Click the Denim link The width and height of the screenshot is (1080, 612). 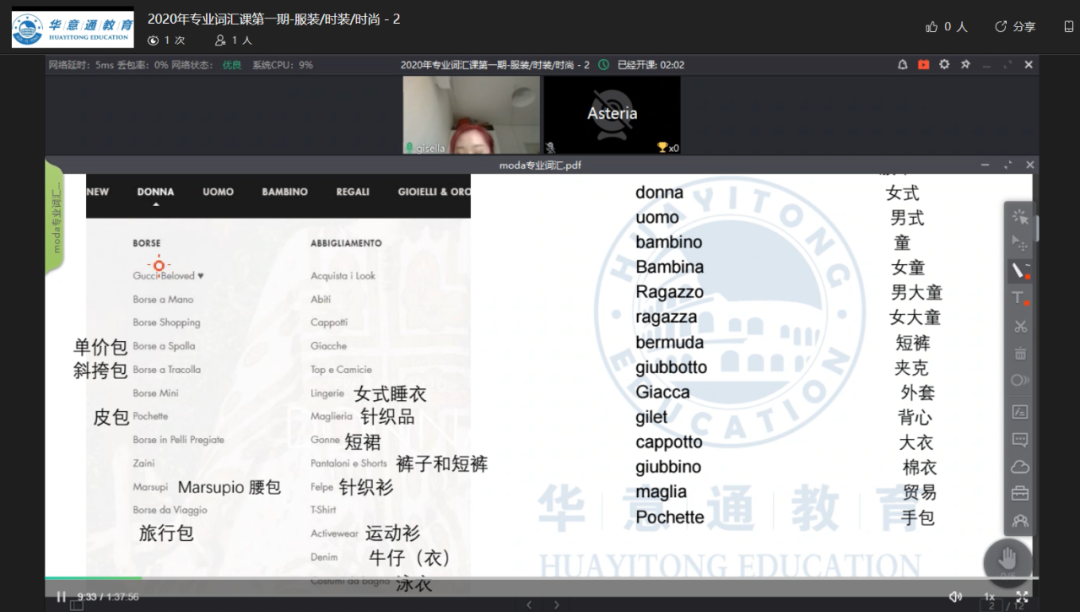(x=324, y=557)
